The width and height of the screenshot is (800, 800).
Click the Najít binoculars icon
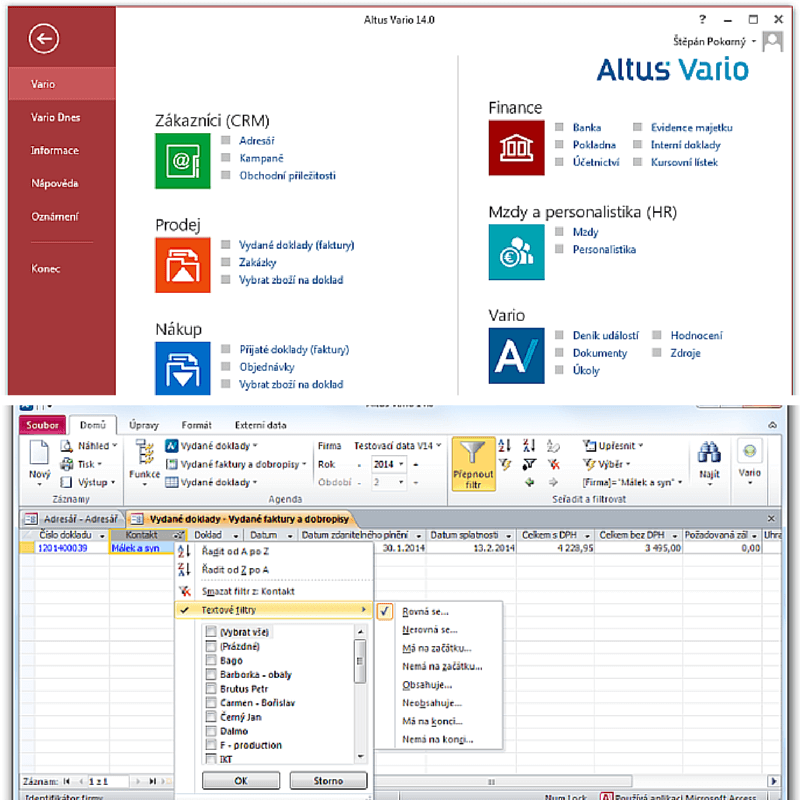click(x=709, y=453)
